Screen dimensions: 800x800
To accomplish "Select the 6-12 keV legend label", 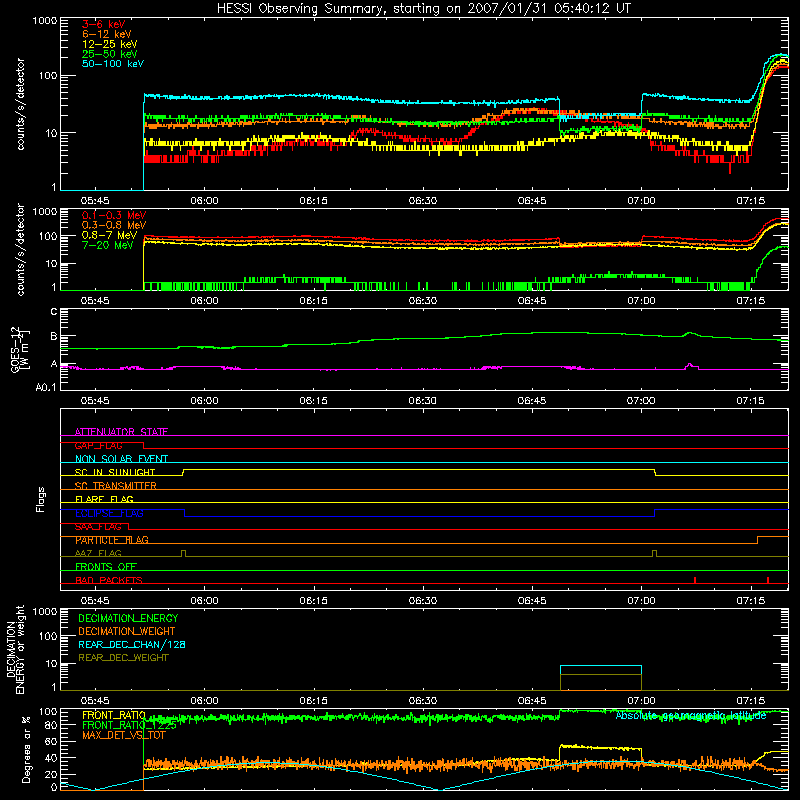I will (107, 34).
